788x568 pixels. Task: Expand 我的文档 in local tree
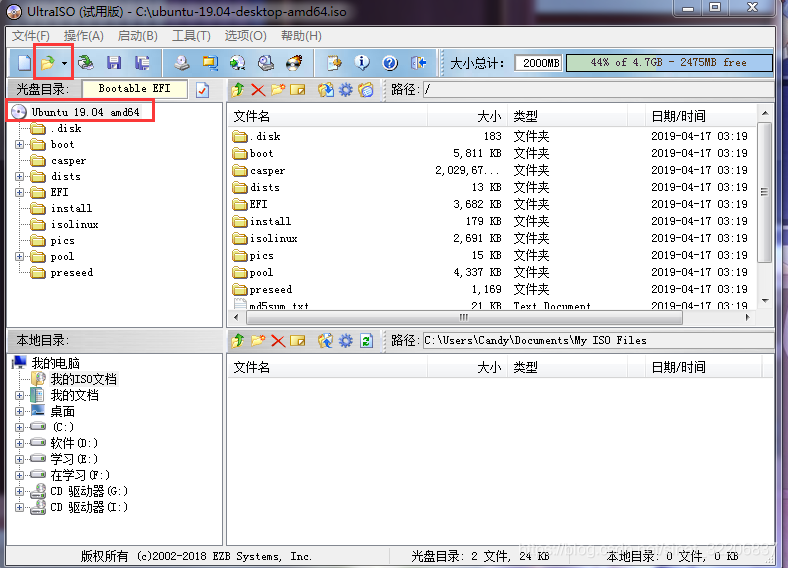(x=19, y=396)
